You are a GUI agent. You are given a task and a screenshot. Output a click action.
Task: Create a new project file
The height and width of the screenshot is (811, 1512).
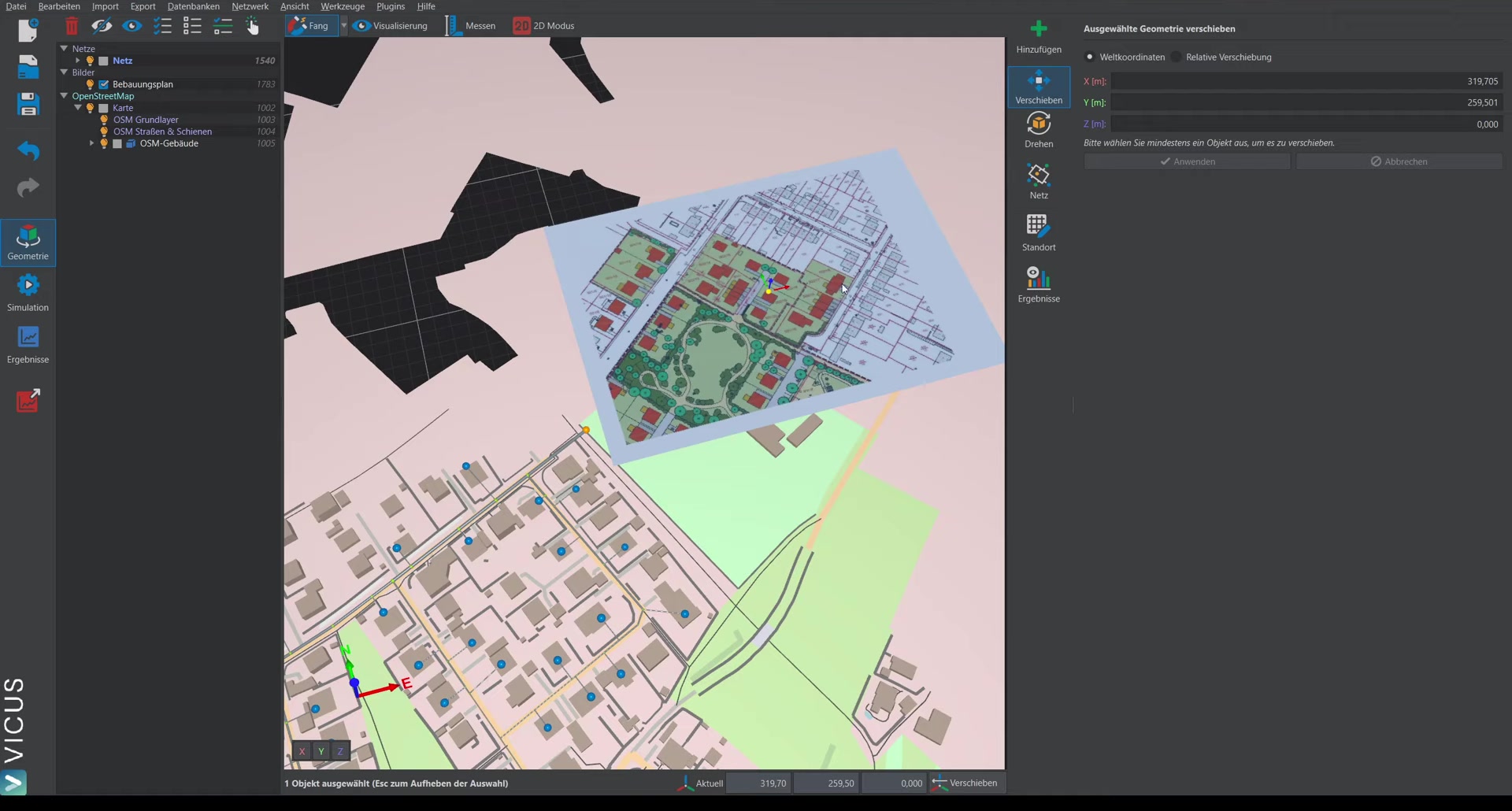[x=28, y=30]
